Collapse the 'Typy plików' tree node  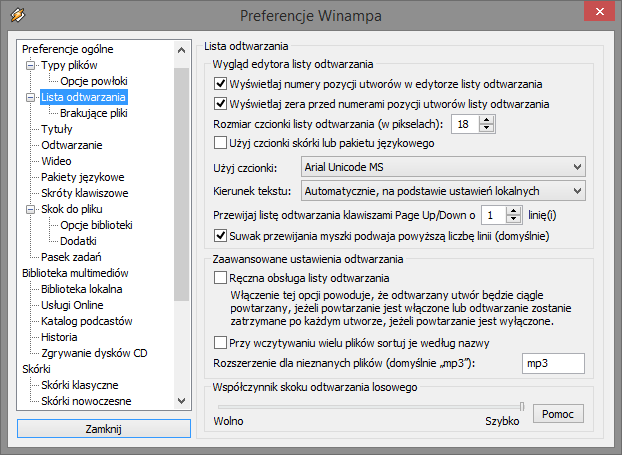[31, 65]
